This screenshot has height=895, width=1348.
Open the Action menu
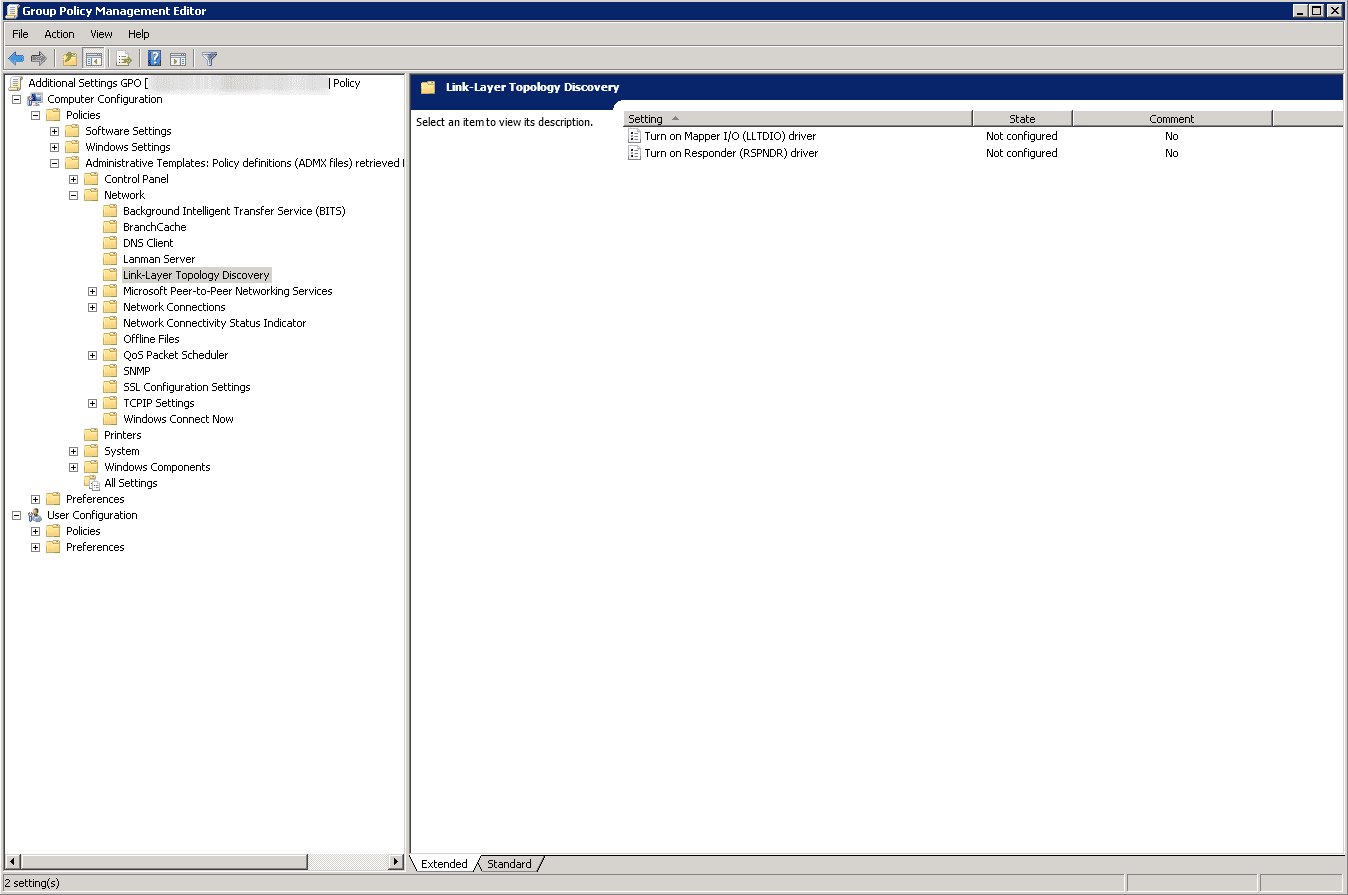pyautogui.click(x=59, y=34)
